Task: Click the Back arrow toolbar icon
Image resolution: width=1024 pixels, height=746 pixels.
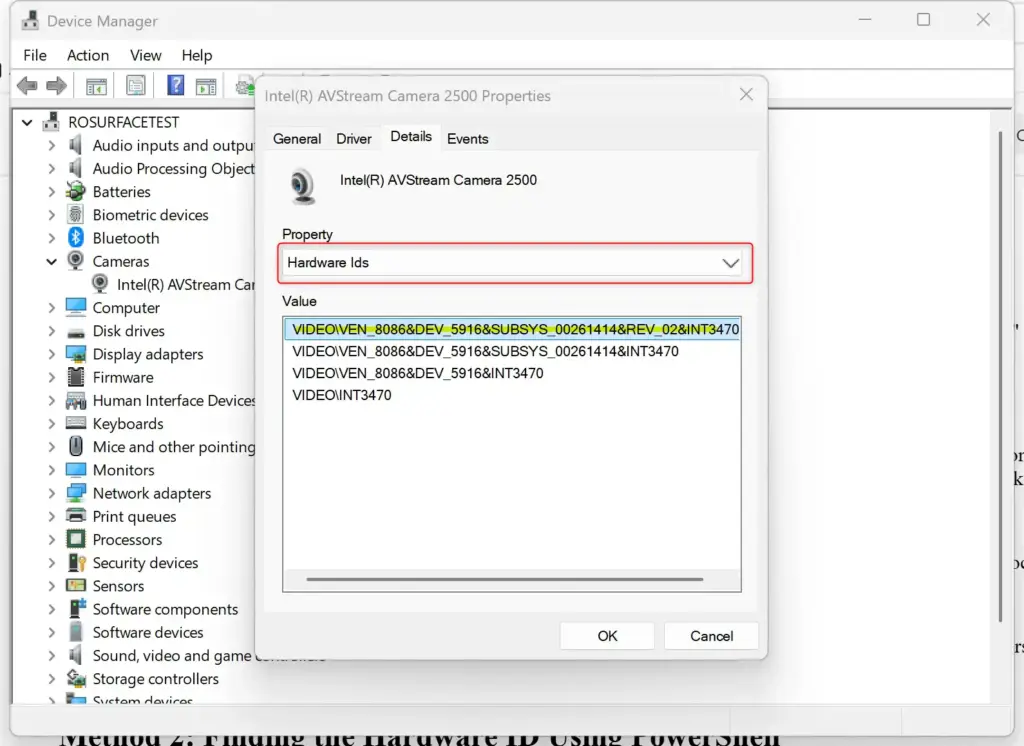Action: click(27, 86)
